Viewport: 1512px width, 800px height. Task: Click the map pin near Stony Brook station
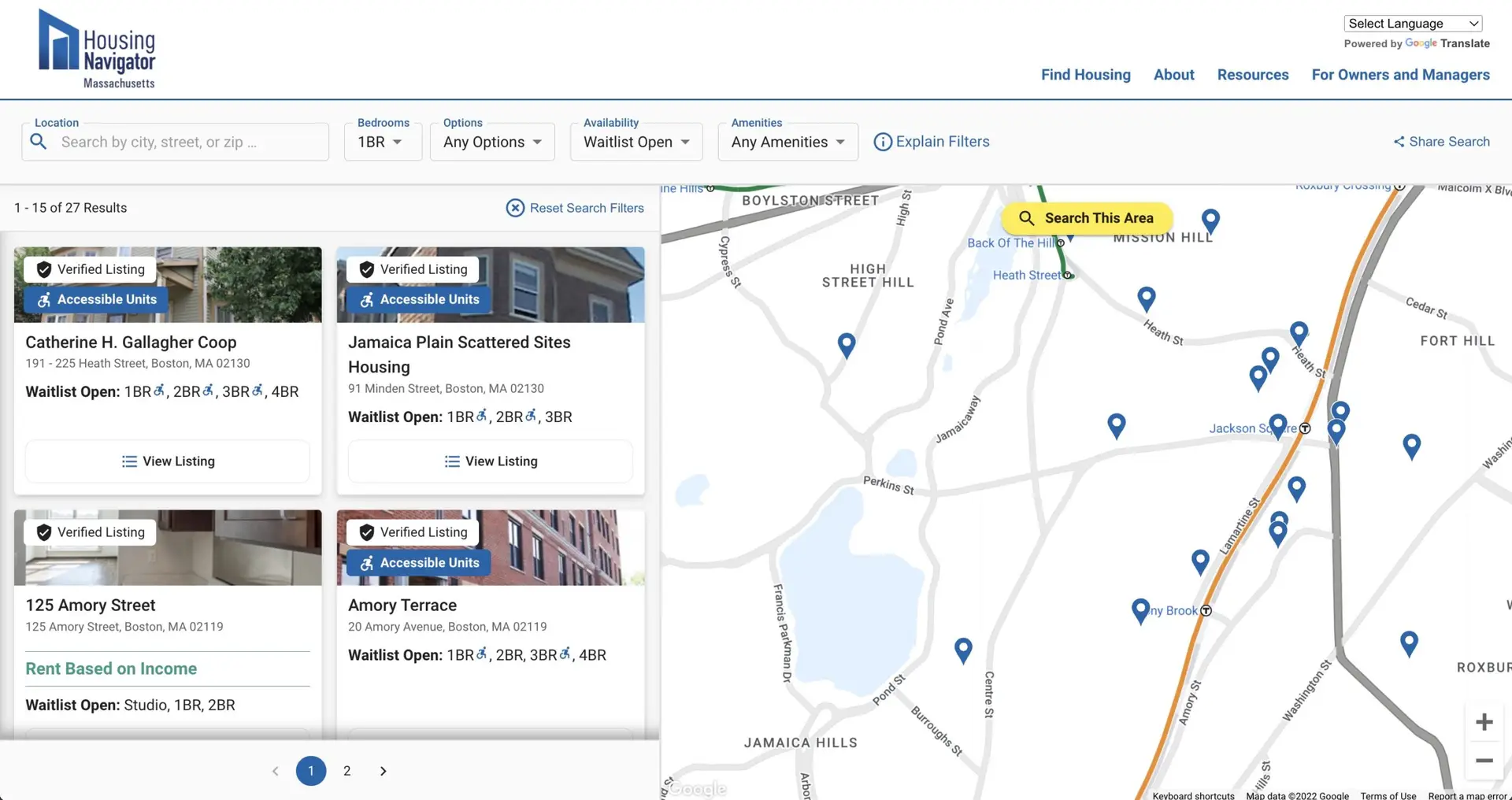tap(1140, 611)
